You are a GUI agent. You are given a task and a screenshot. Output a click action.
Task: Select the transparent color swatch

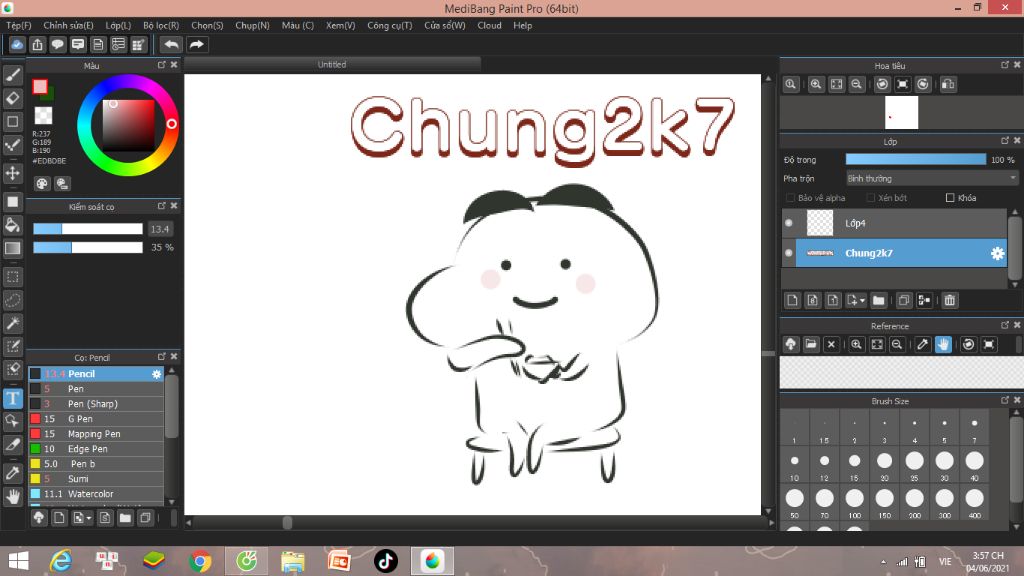pos(43,116)
